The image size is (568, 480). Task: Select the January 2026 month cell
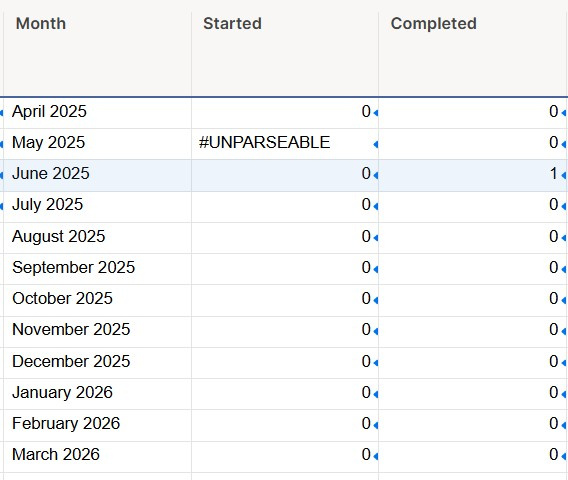coord(97,394)
